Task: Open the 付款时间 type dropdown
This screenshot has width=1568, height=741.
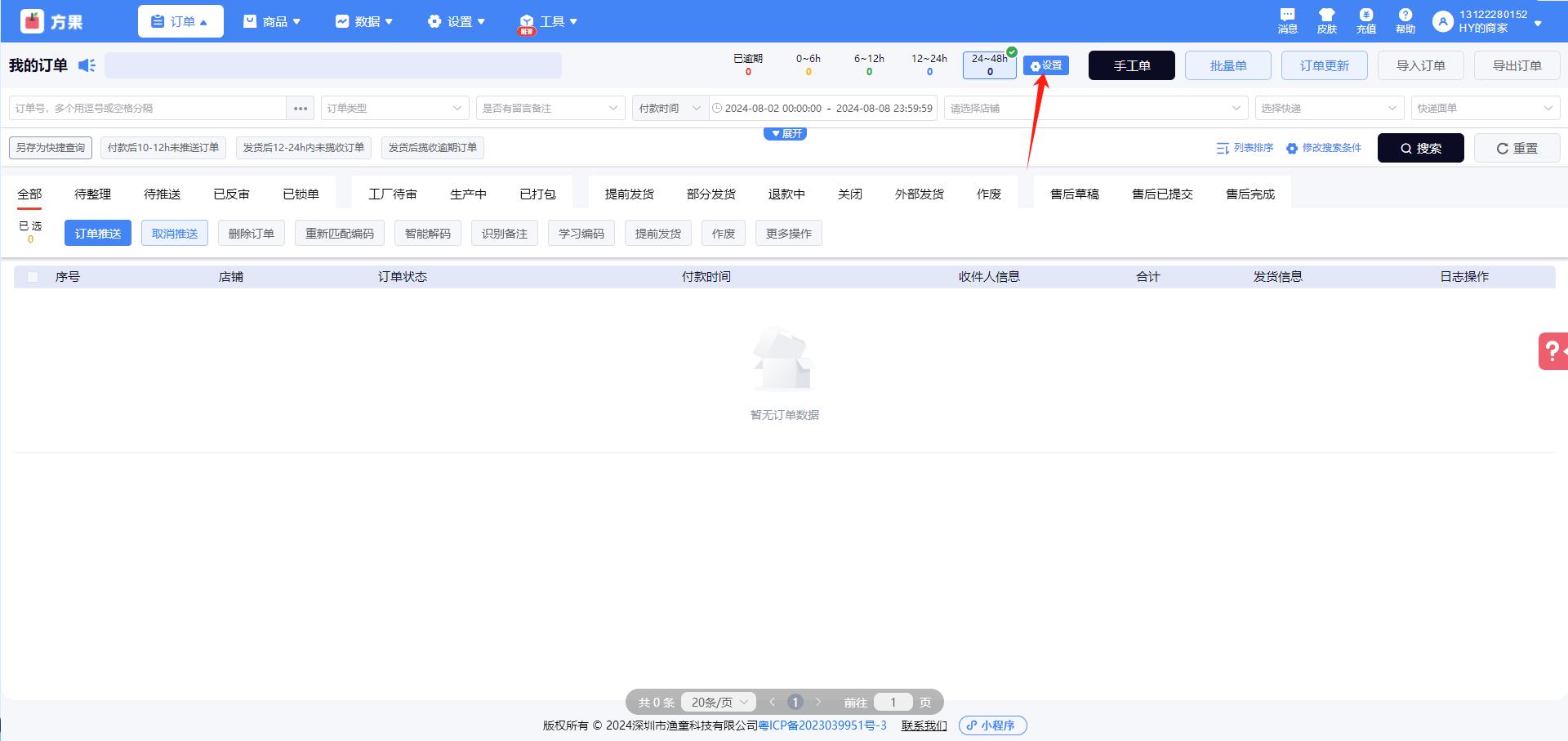Action: point(670,109)
